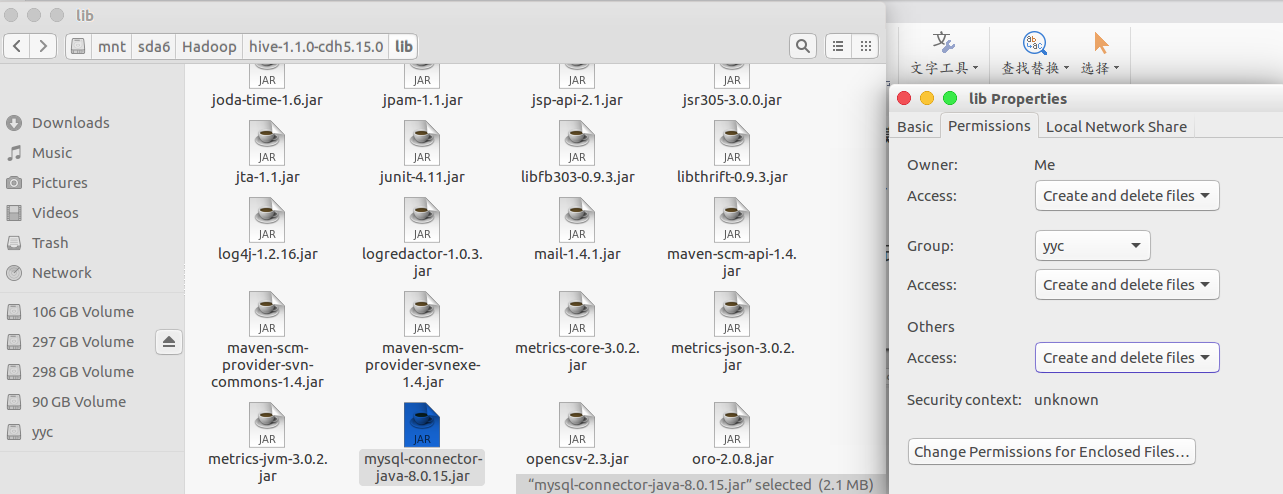Go to sda6 in path bar
1283x494 pixels.
click(x=154, y=46)
